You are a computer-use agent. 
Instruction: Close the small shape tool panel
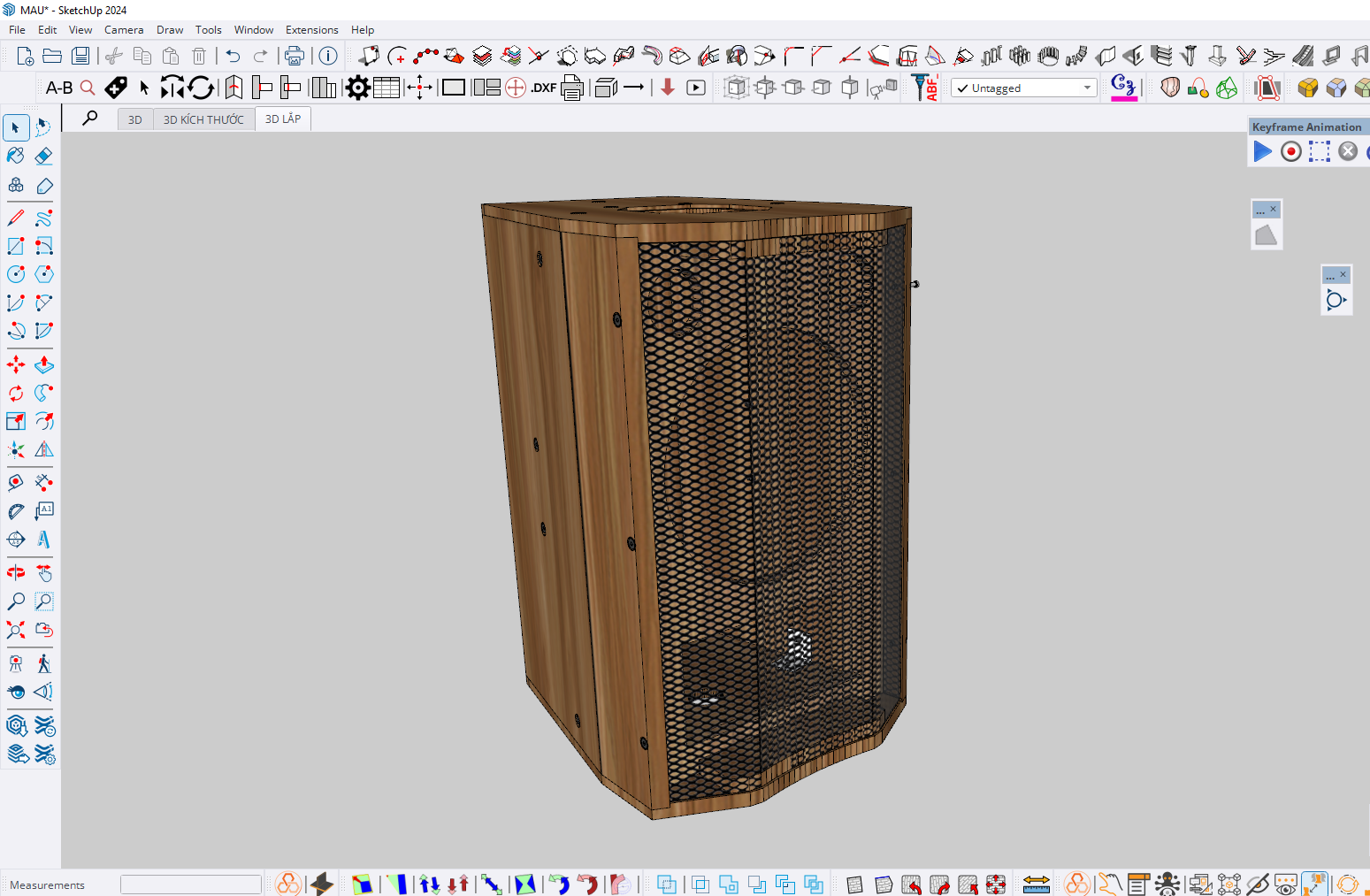point(1273,209)
